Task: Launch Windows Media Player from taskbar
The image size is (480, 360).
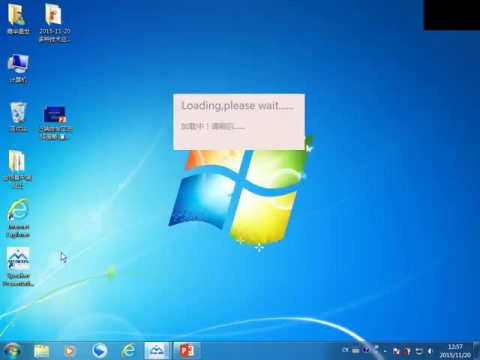Action: pyautogui.click(x=69, y=351)
